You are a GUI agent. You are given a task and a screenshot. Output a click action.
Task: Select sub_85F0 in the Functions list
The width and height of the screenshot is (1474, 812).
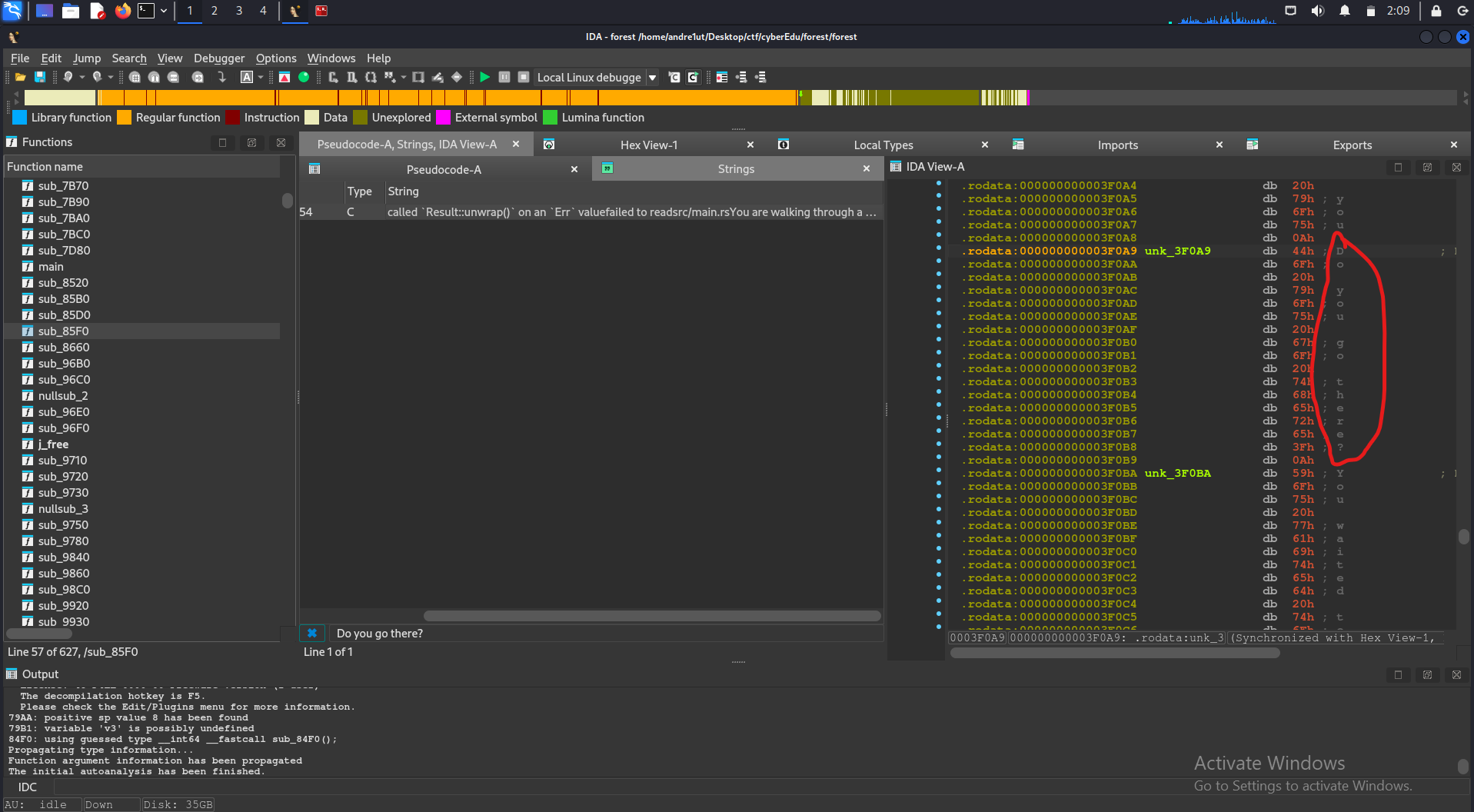pyautogui.click(x=143, y=331)
